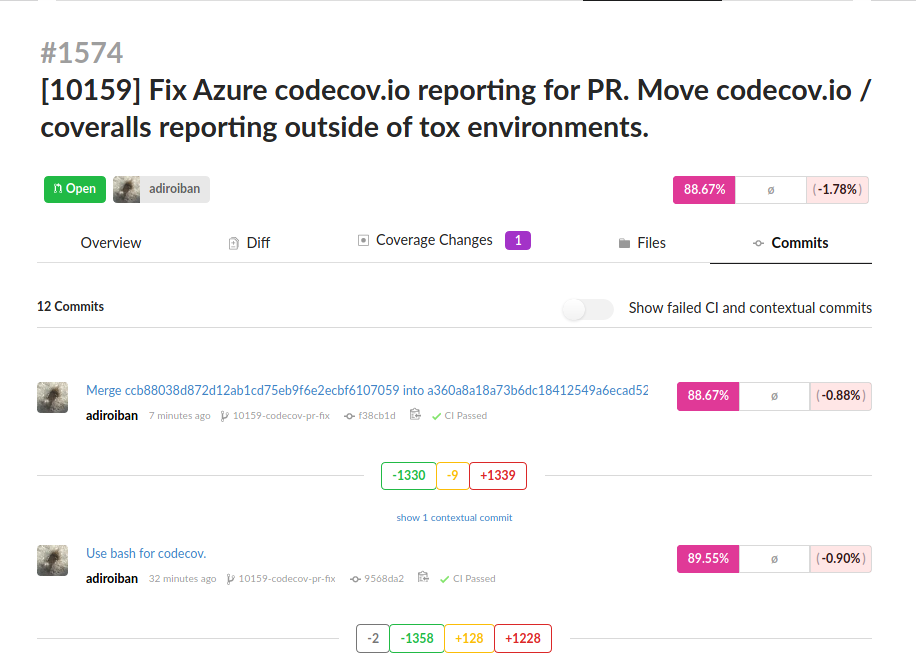The width and height of the screenshot is (916, 667).
Task: Open the Use bash for codecov commit
Action: pos(146,553)
